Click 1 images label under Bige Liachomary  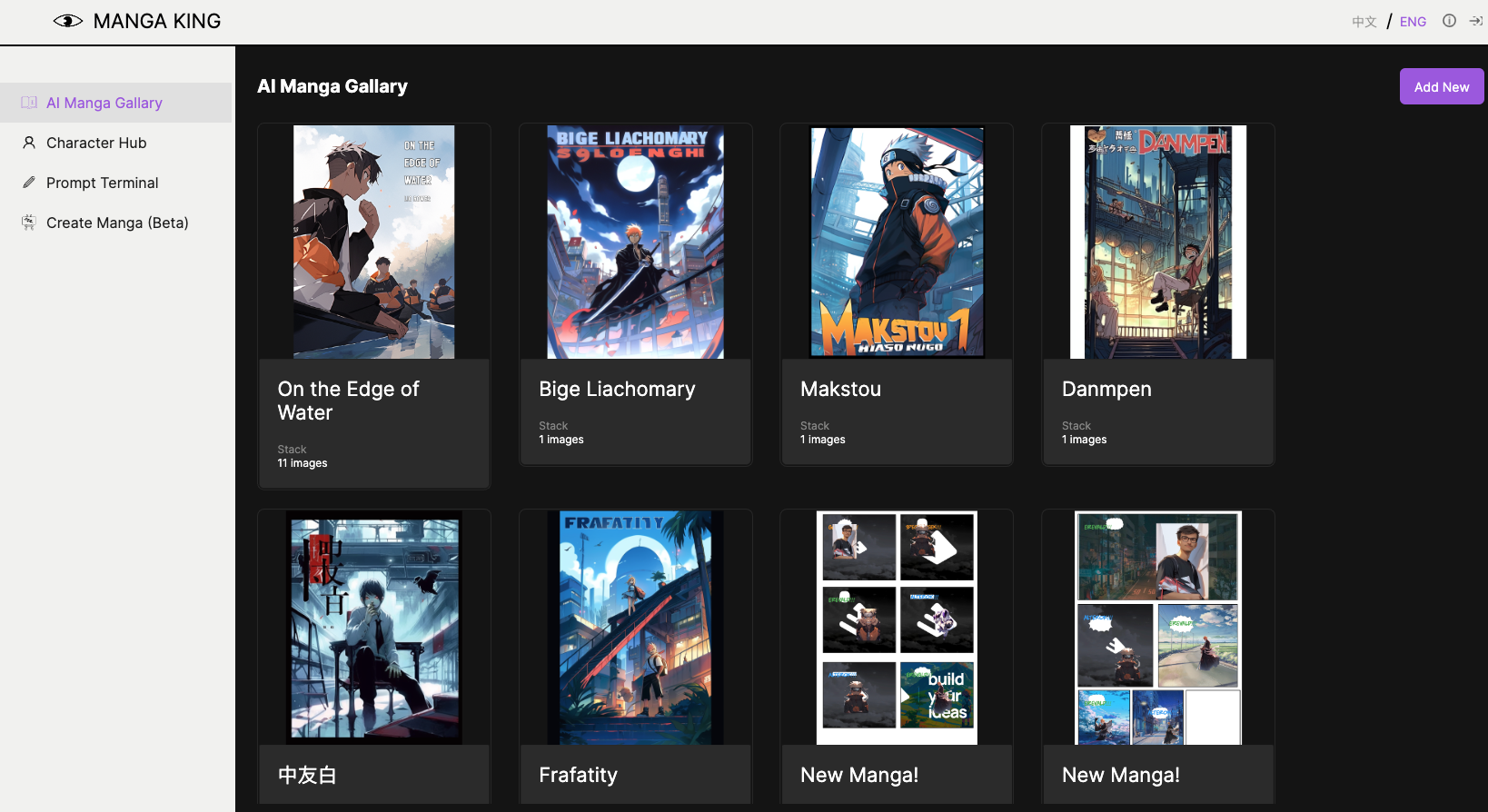pos(561,440)
